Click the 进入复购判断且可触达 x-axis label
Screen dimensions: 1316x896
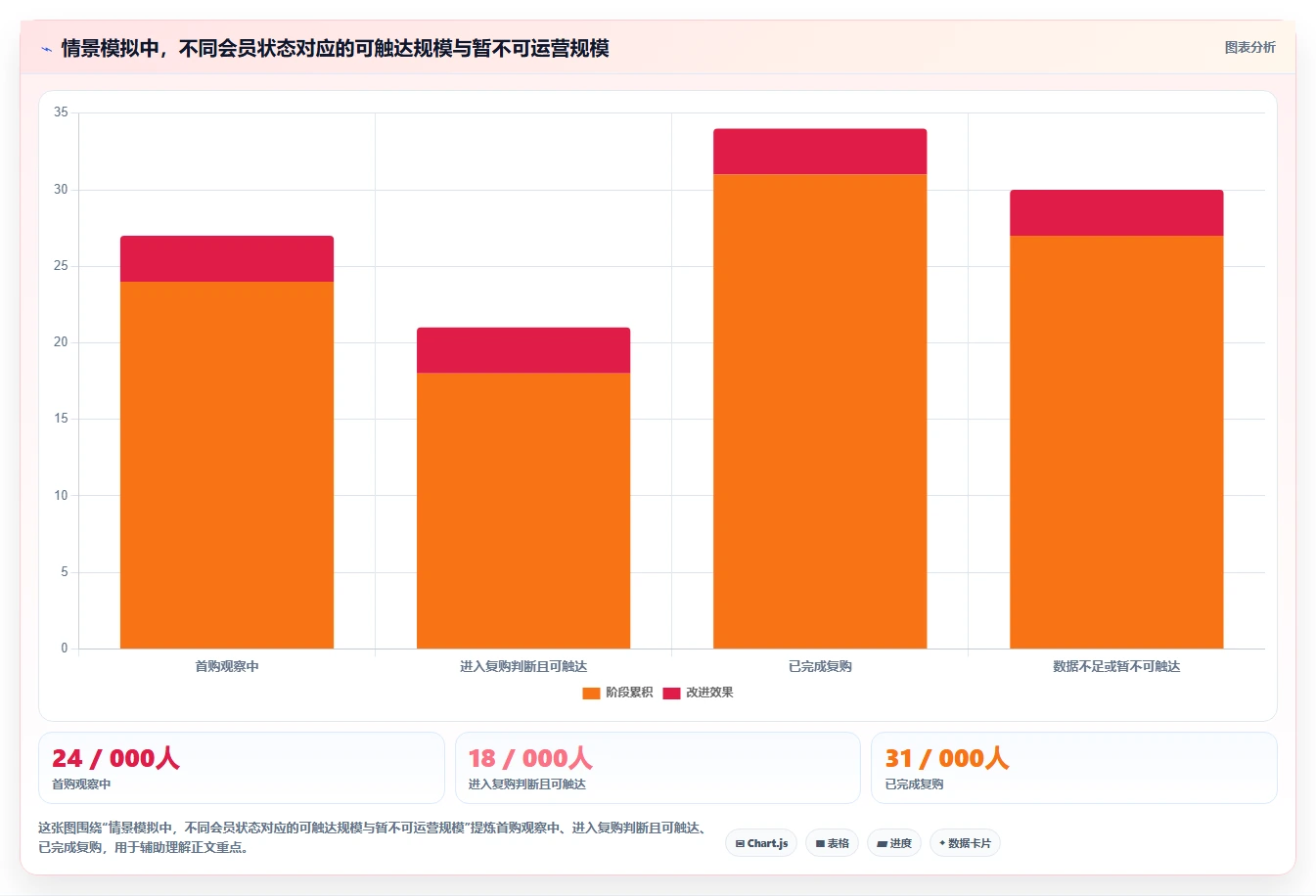pyautogui.click(x=523, y=666)
